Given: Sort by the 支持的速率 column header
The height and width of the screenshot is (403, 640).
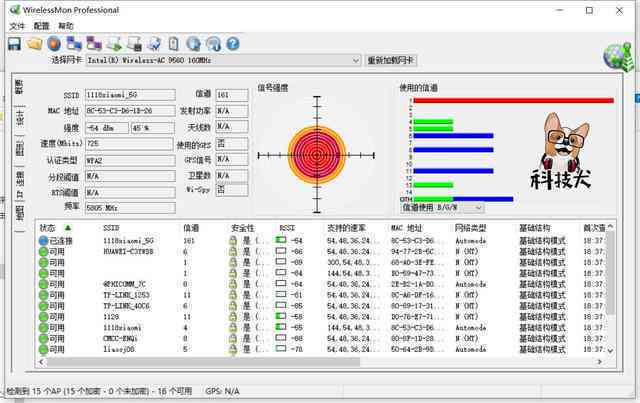Looking at the screenshot, I should click(x=346, y=228).
